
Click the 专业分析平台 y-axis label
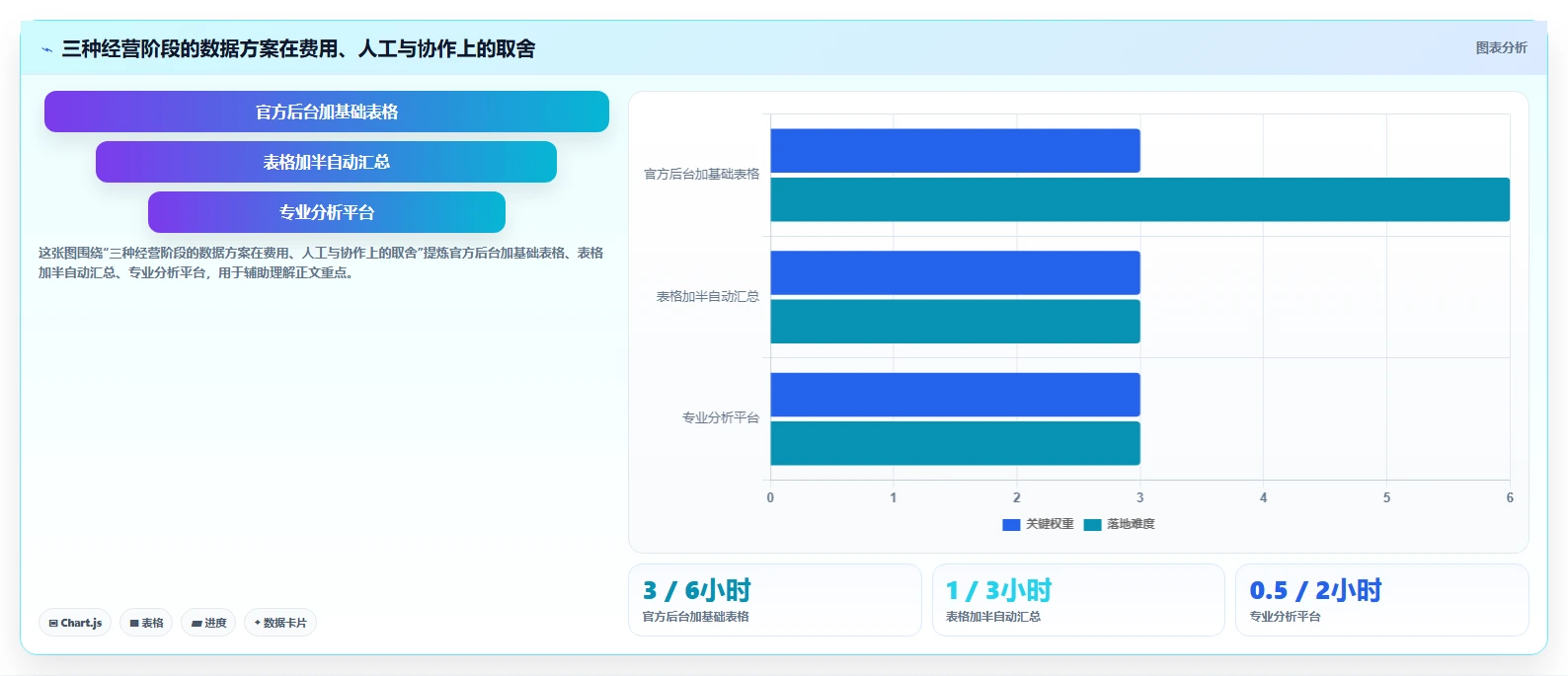click(x=721, y=417)
